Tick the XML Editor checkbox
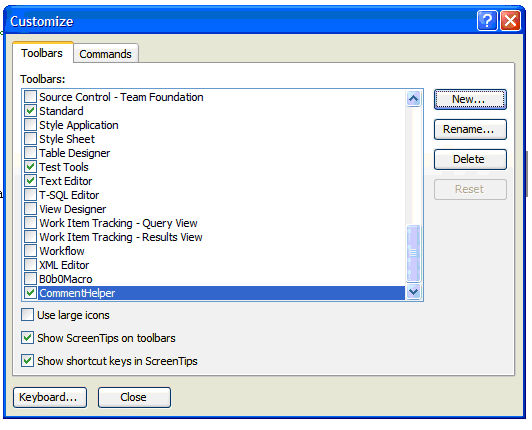Image resolution: width=532 pixels, height=430 pixels. click(x=30, y=265)
